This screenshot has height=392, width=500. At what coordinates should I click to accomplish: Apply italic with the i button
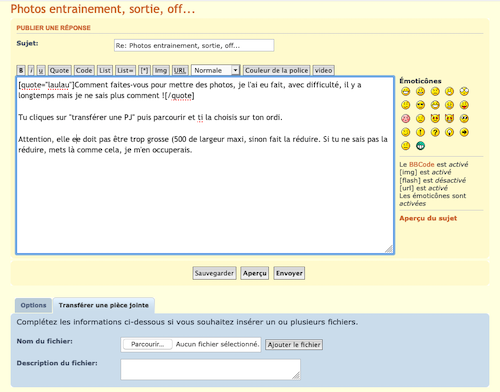coord(31,70)
